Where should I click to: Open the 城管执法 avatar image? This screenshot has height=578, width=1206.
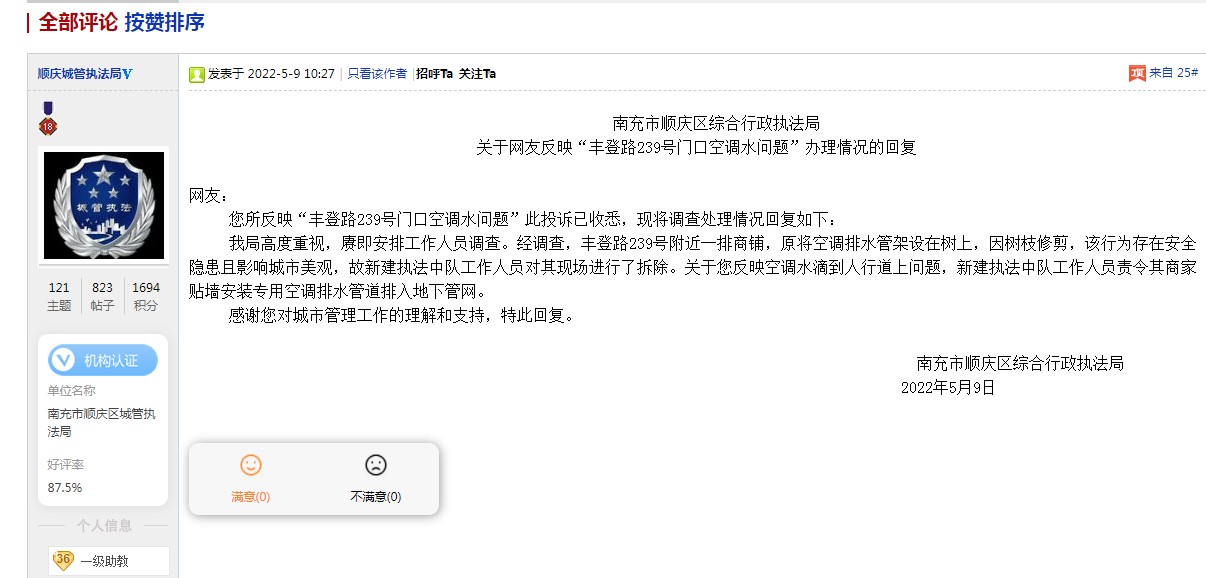tap(104, 205)
